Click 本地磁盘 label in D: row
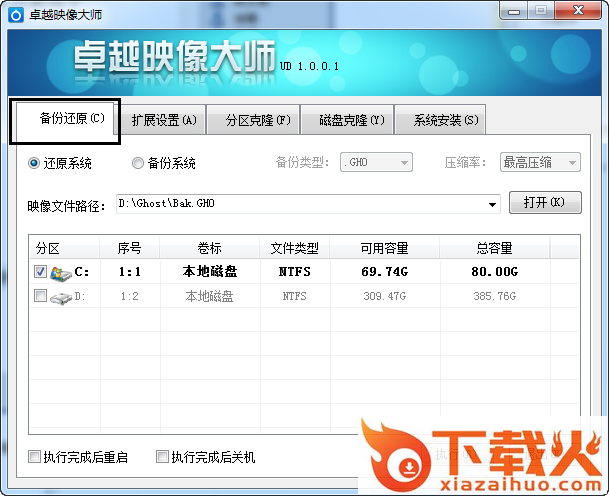This screenshot has height=496, width=609. pos(209,296)
